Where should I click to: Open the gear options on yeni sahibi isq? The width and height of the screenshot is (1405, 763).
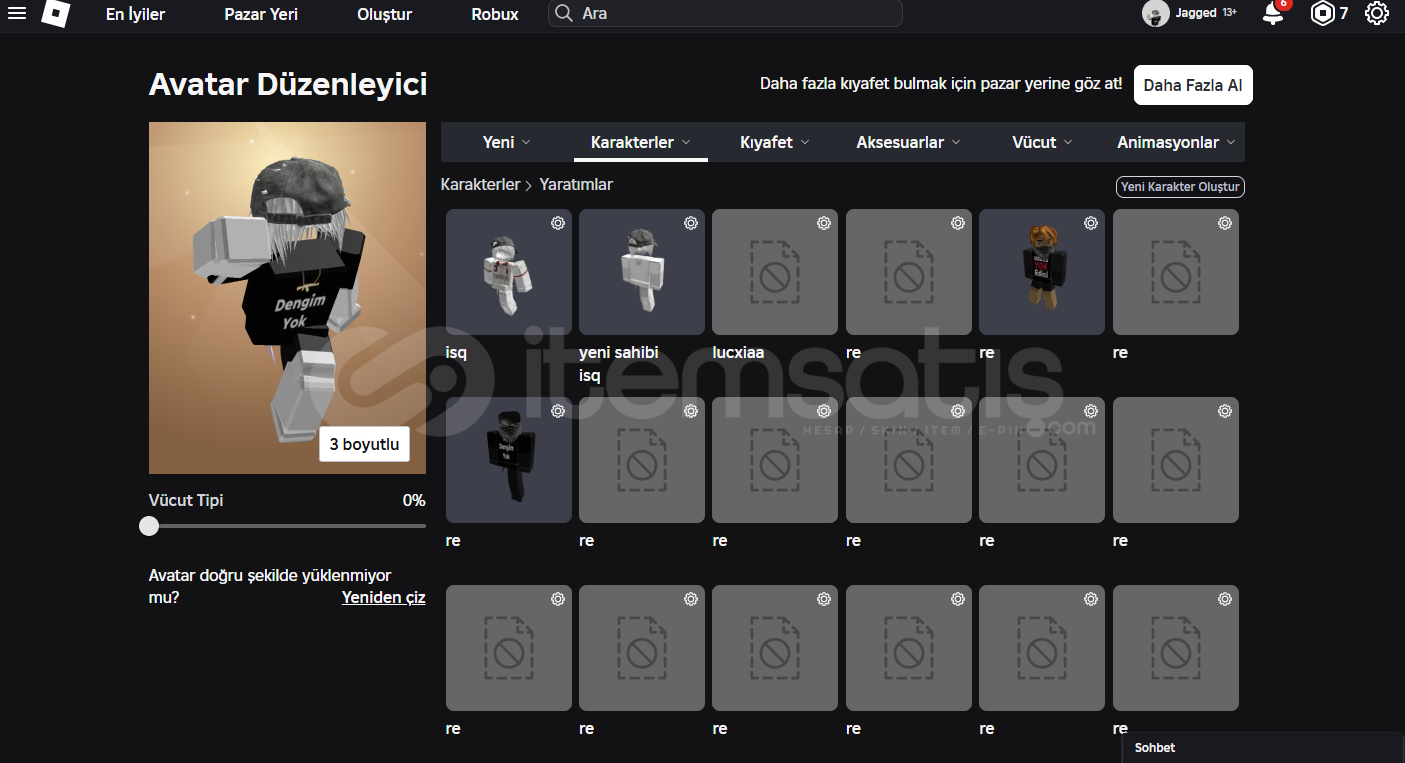(691, 223)
